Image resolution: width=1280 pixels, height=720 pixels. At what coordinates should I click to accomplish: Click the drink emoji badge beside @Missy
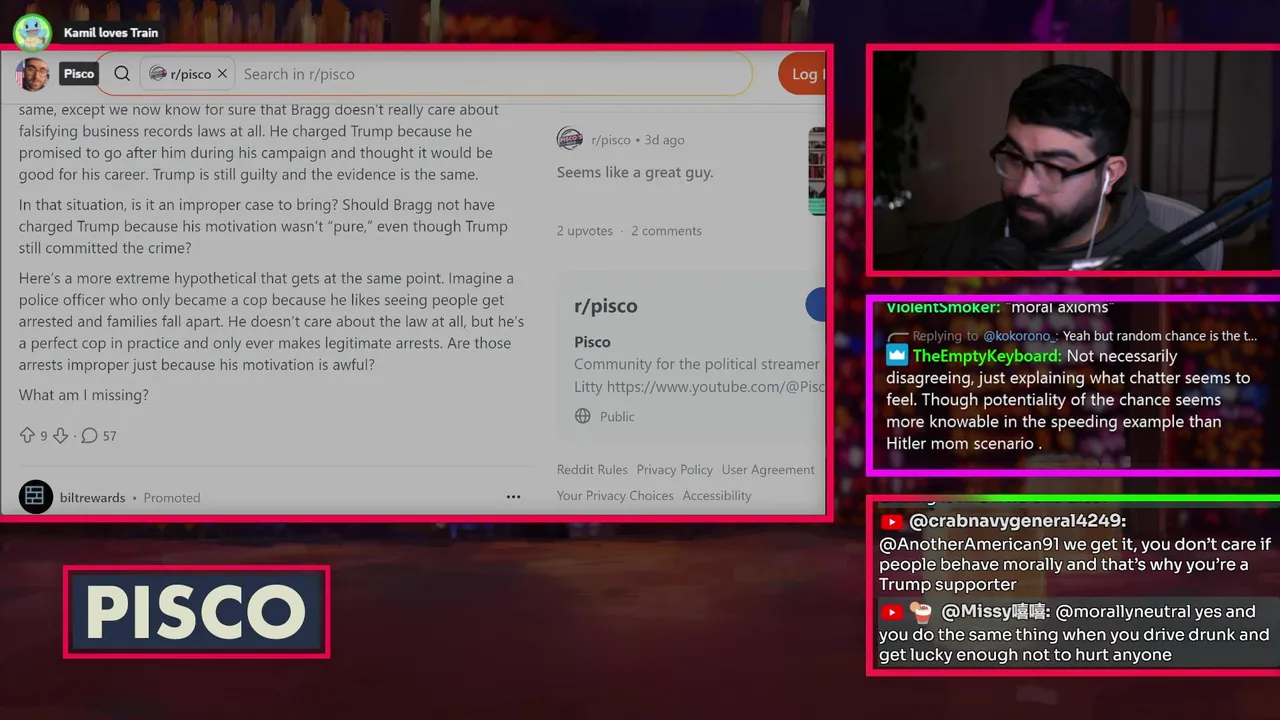pyautogui.click(x=921, y=612)
